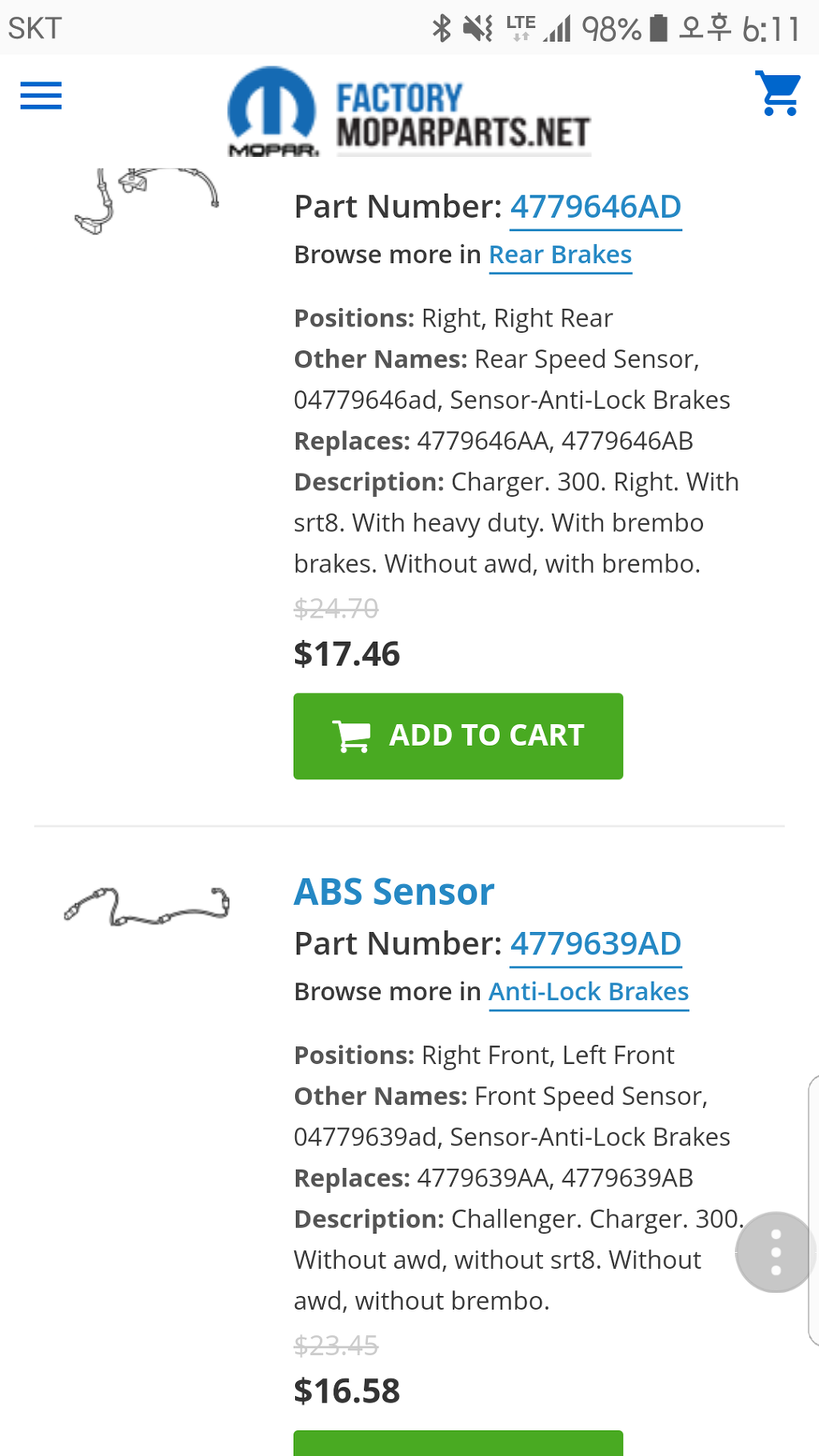This screenshot has height=1456, width=819.
Task: Tap the LTE signal strength indicator
Action: [539, 28]
